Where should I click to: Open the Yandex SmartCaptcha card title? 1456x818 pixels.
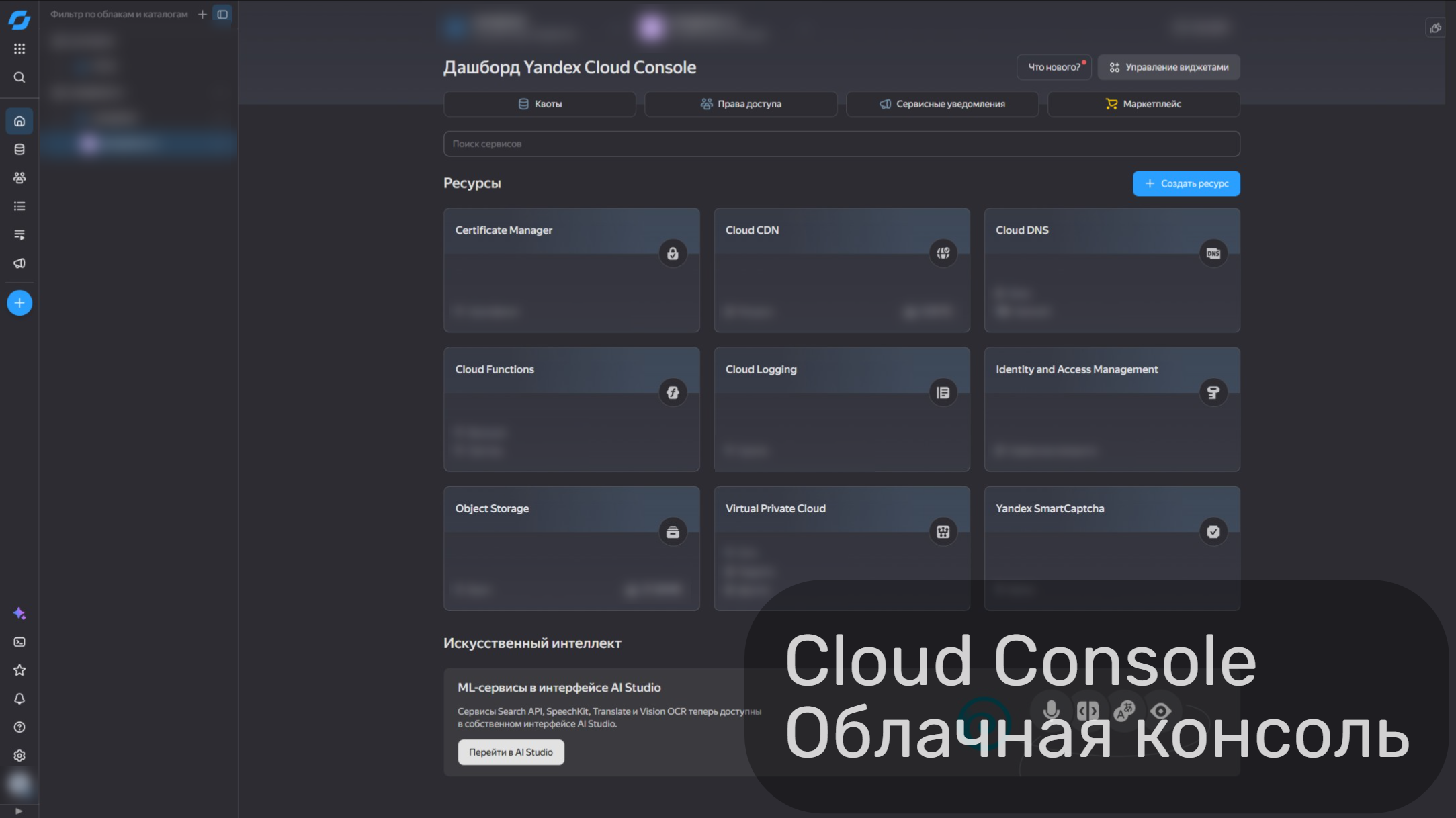click(x=1050, y=508)
